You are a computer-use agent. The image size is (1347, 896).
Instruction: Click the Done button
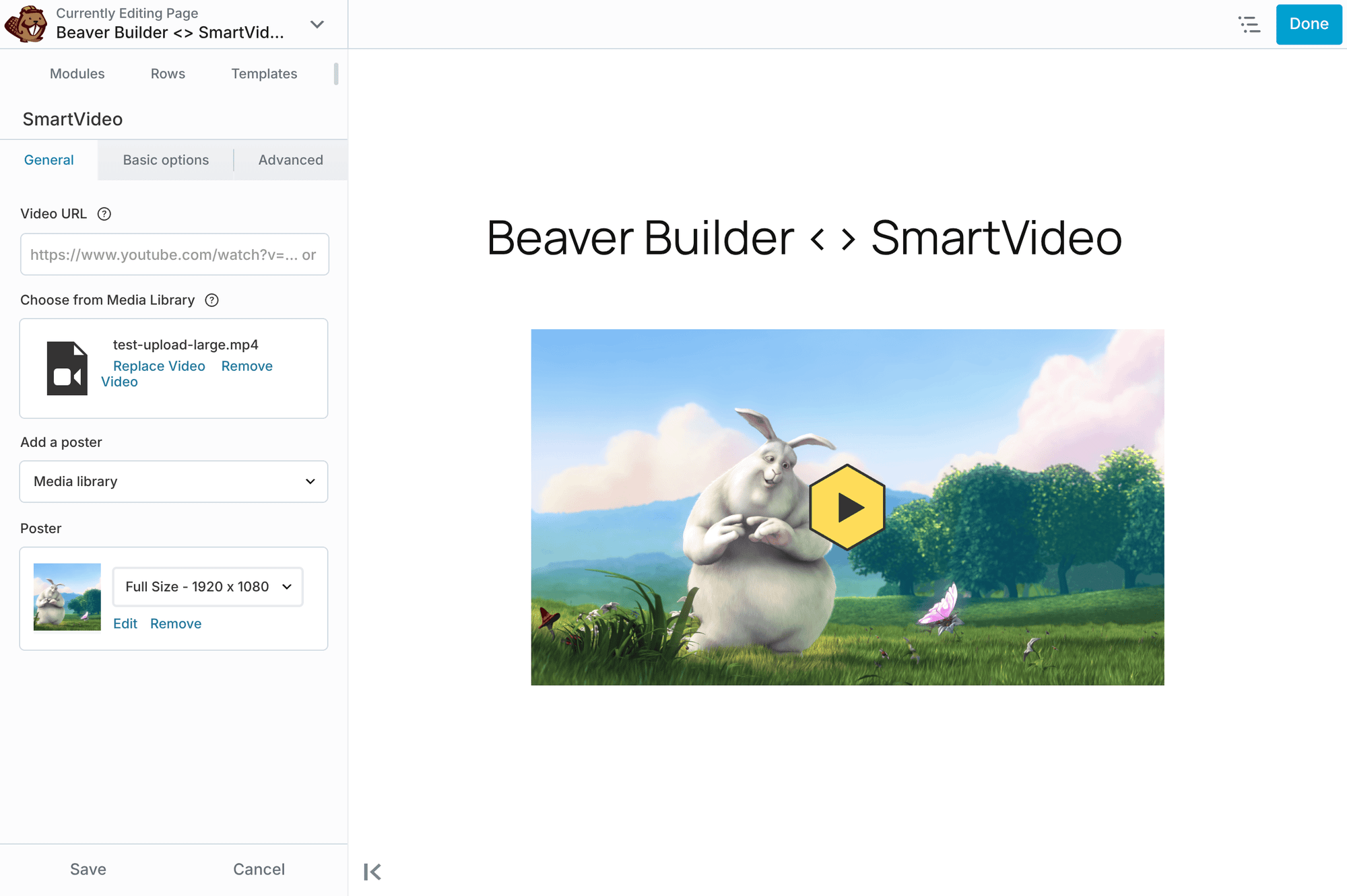(1308, 24)
